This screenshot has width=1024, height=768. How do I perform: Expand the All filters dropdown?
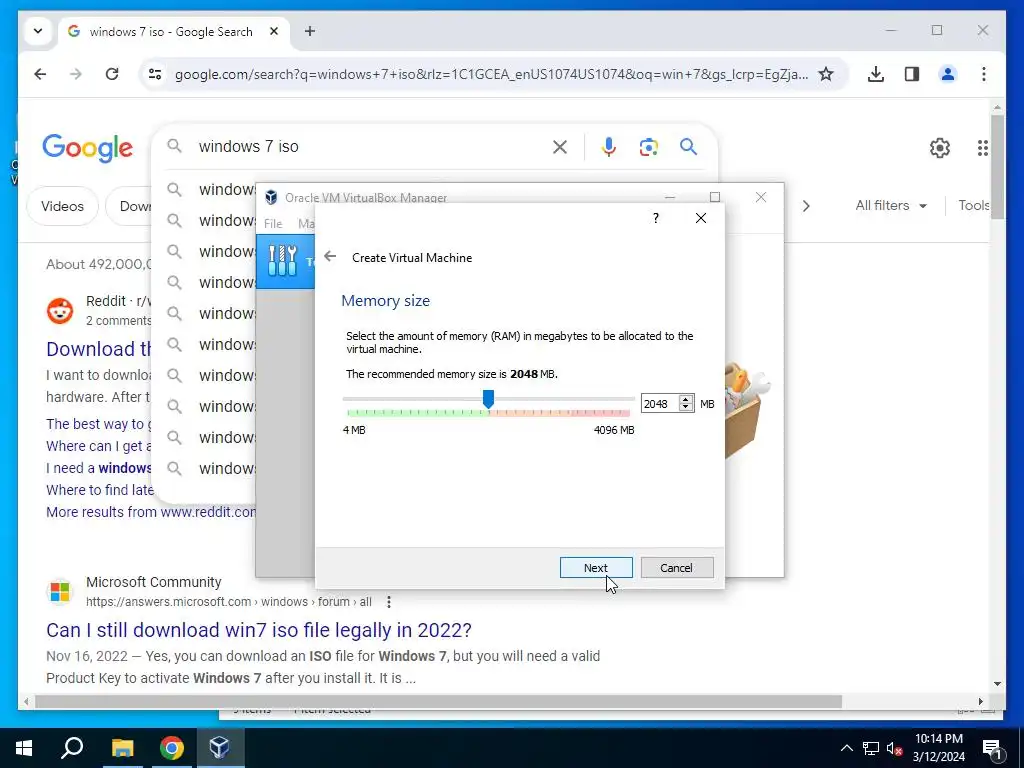point(891,206)
